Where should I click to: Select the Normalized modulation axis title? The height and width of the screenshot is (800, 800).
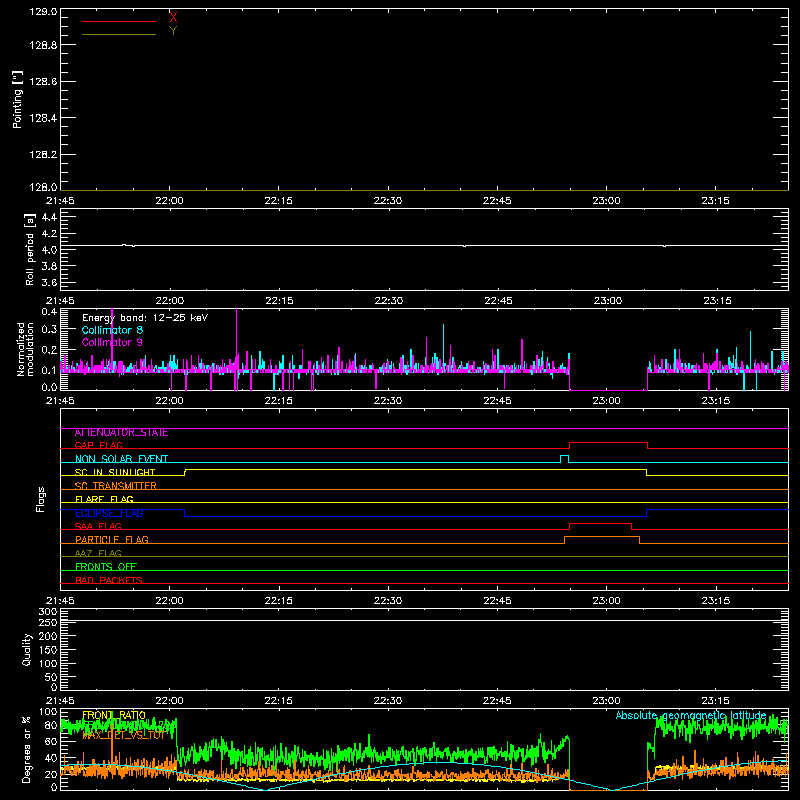click(25, 349)
